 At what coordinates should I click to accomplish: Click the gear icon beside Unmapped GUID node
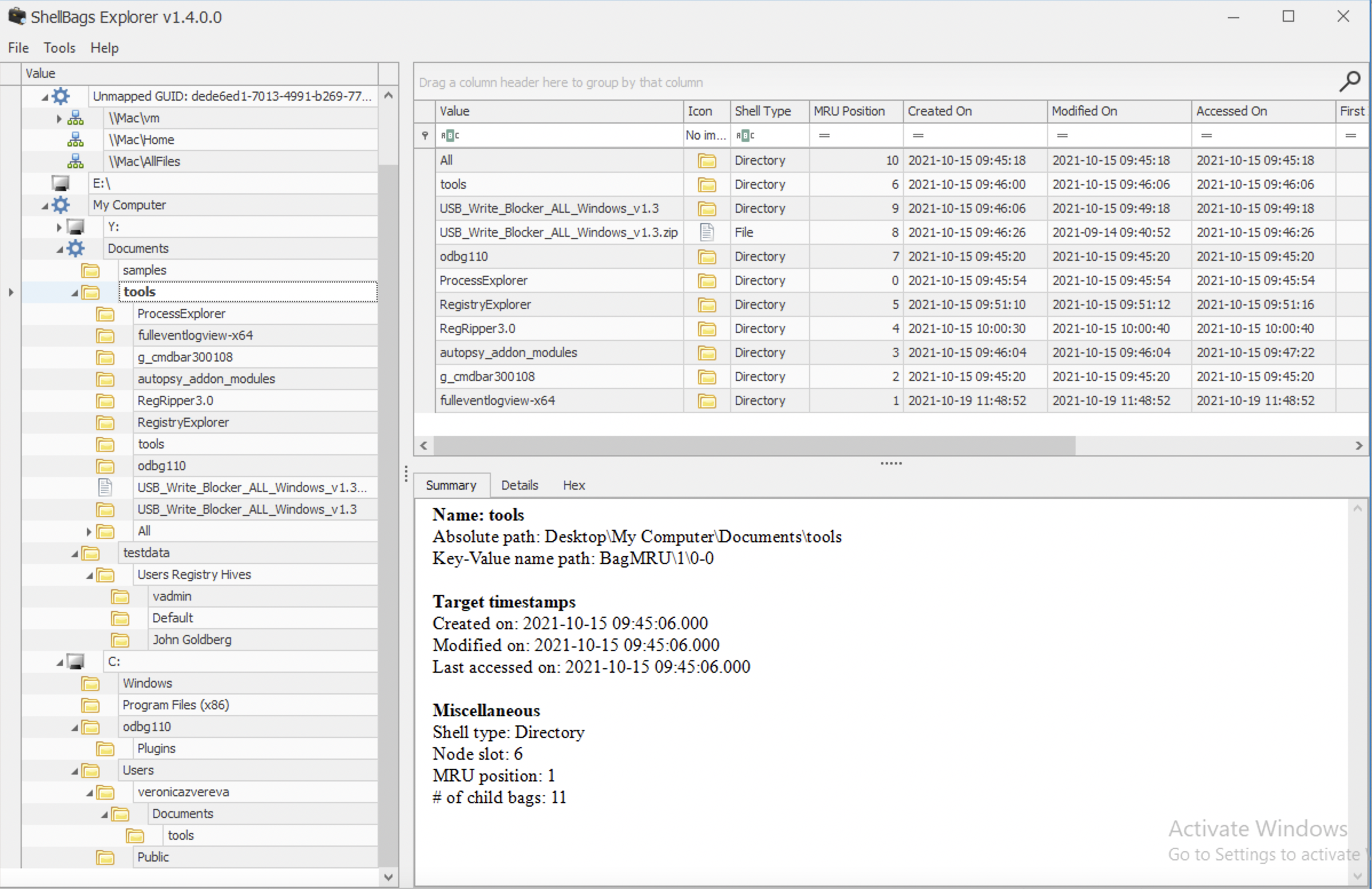pyautogui.click(x=61, y=96)
